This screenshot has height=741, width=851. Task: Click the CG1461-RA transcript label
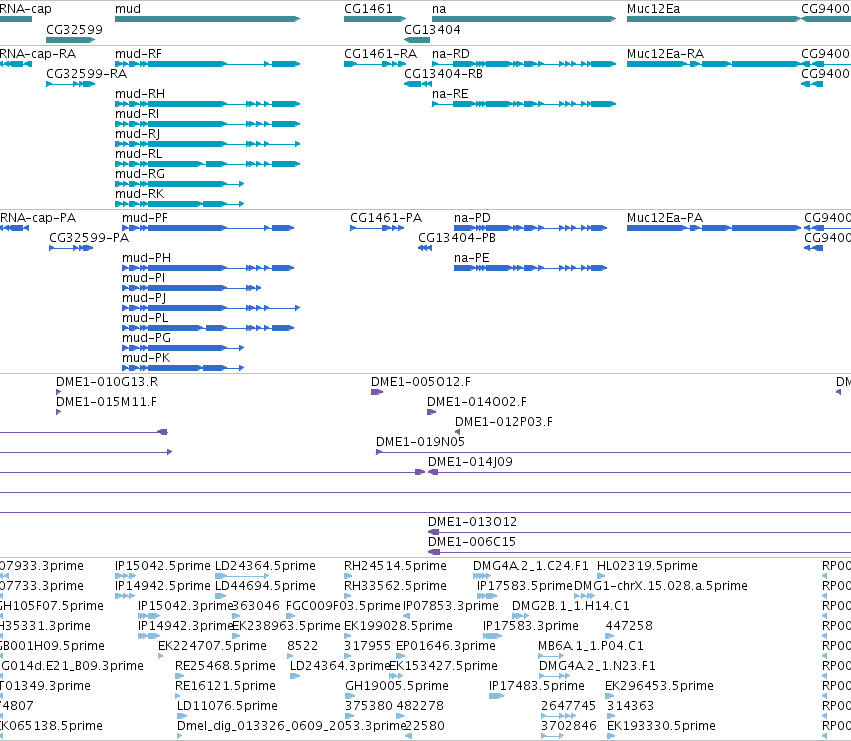point(380,54)
